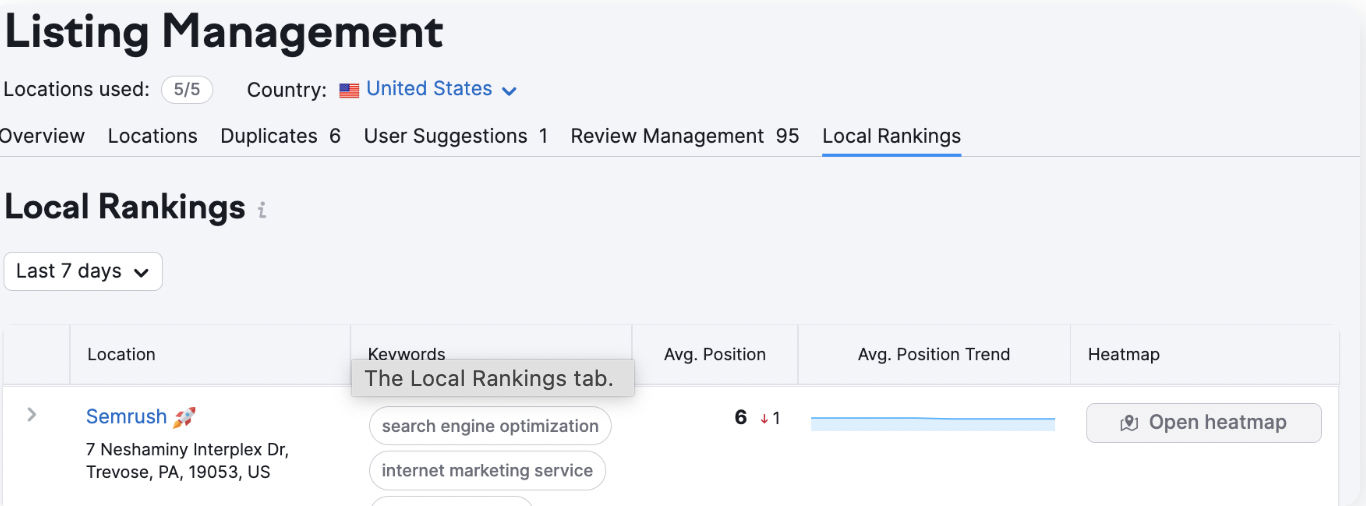Image resolution: width=1366 pixels, height=506 pixels.
Task: Click the Open heatmap button
Action: click(x=1204, y=422)
